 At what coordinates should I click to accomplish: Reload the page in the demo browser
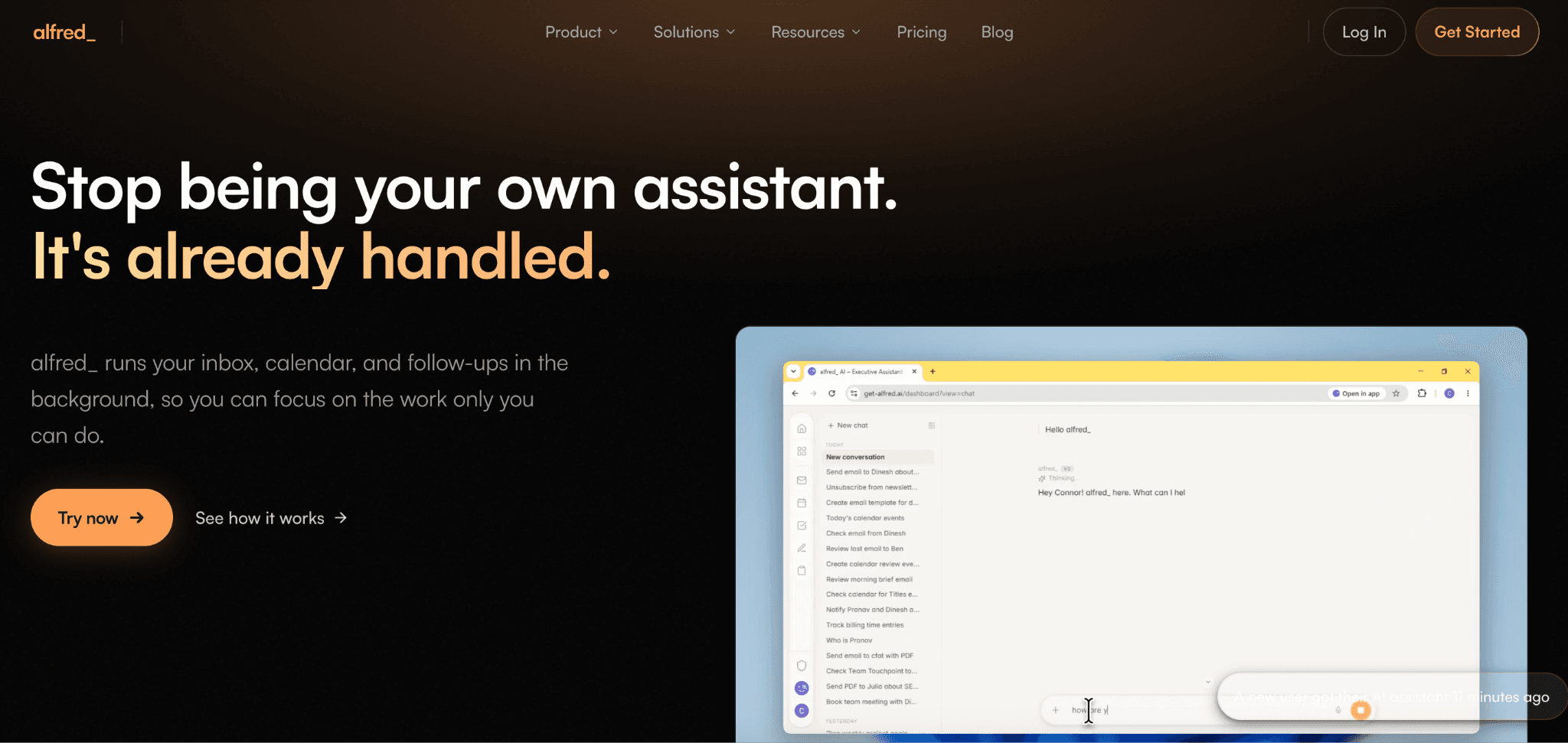(x=832, y=393)
